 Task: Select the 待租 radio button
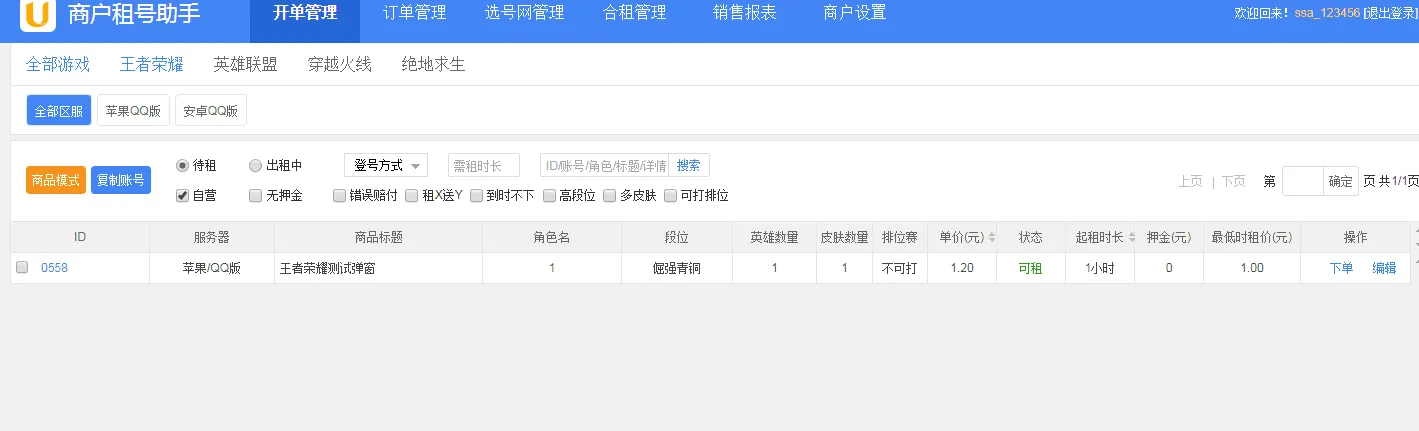182,166
